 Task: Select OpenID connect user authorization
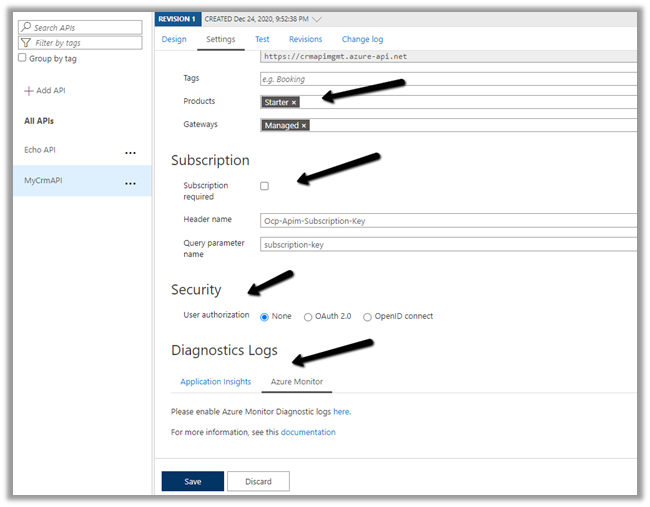pos(367,317)
